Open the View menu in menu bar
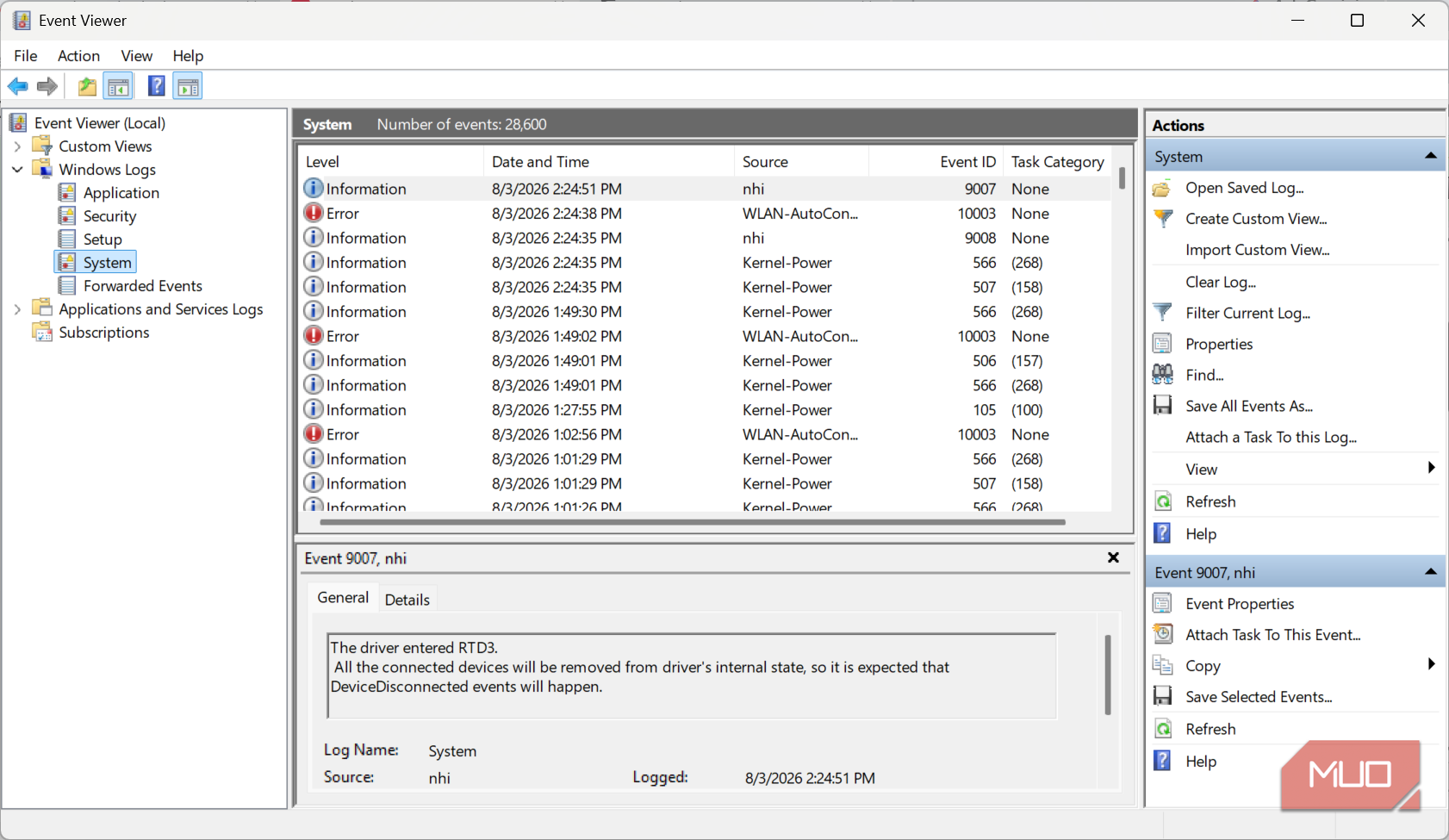 click(136, 56)
